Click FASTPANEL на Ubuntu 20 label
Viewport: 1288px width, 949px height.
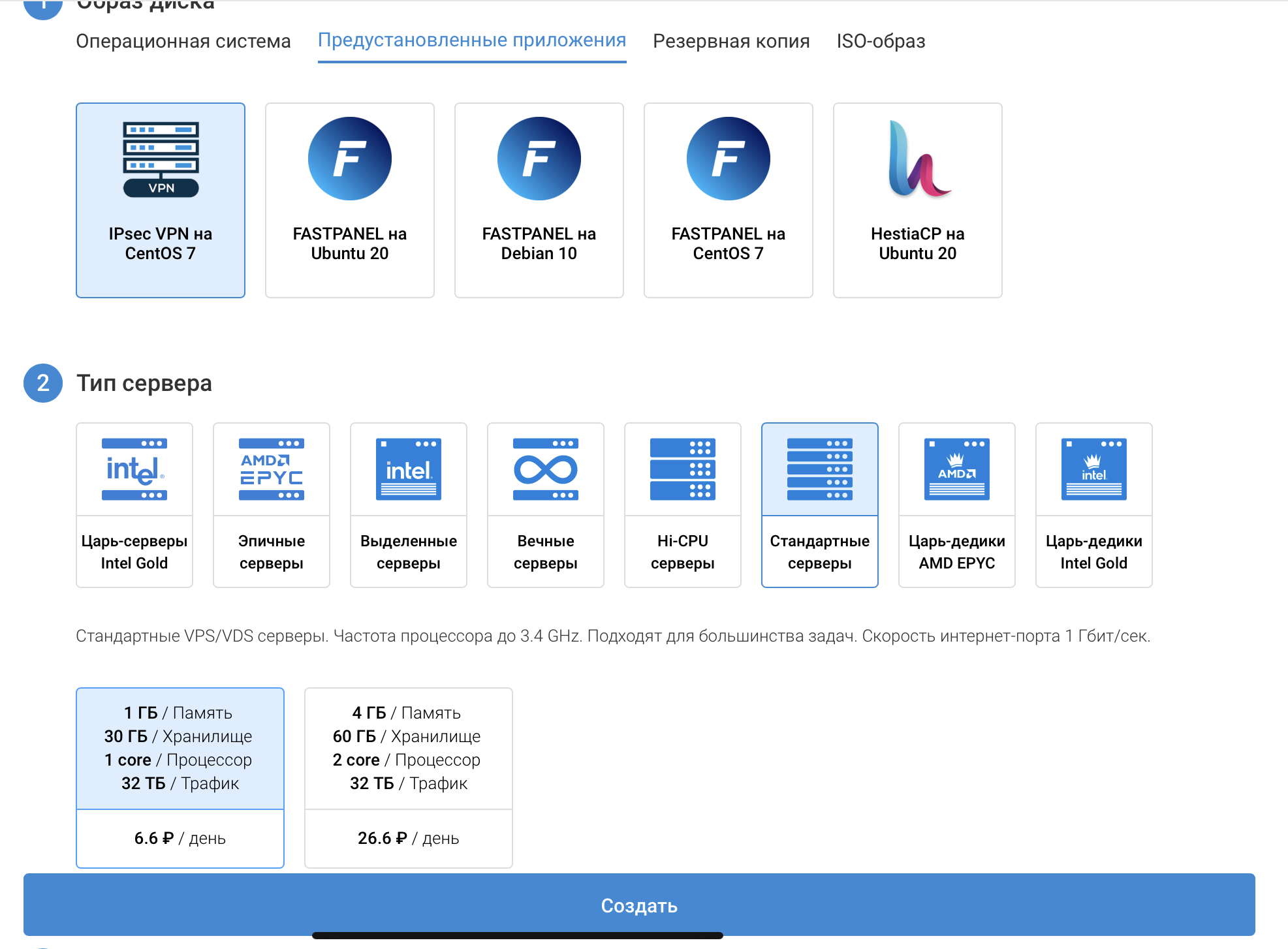(350, 243)
